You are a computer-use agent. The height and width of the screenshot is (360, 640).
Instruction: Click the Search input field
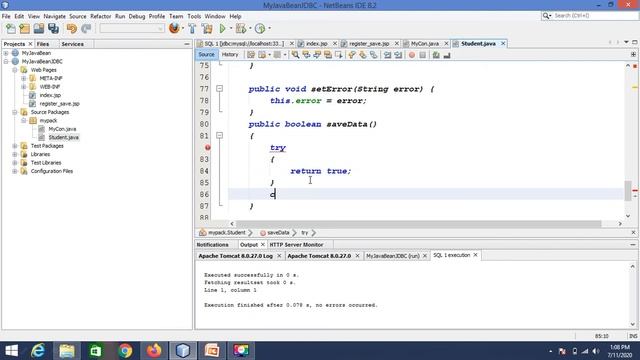[x=595, y=16]
